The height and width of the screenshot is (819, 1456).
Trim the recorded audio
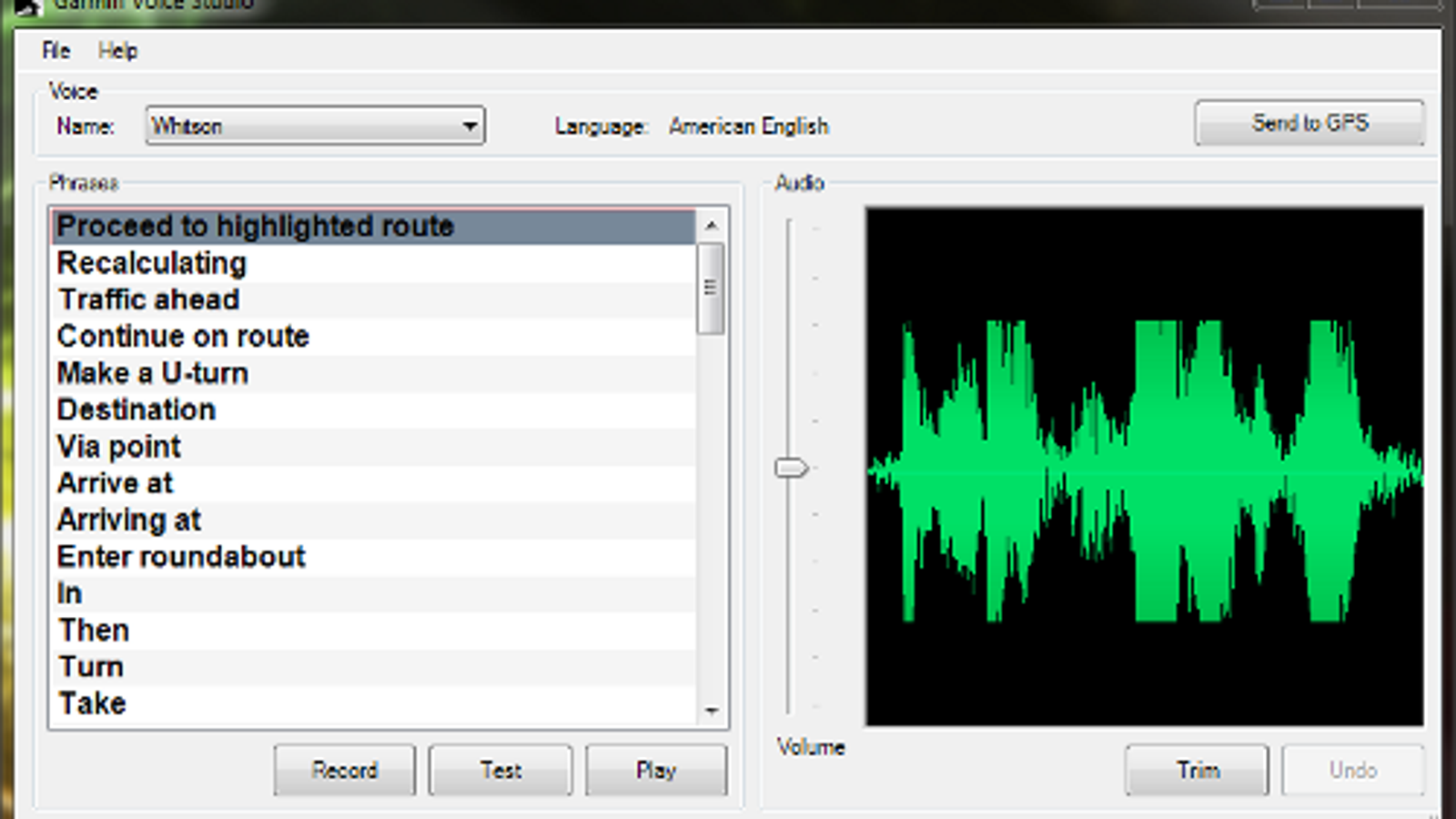[x=1197, y=770]
